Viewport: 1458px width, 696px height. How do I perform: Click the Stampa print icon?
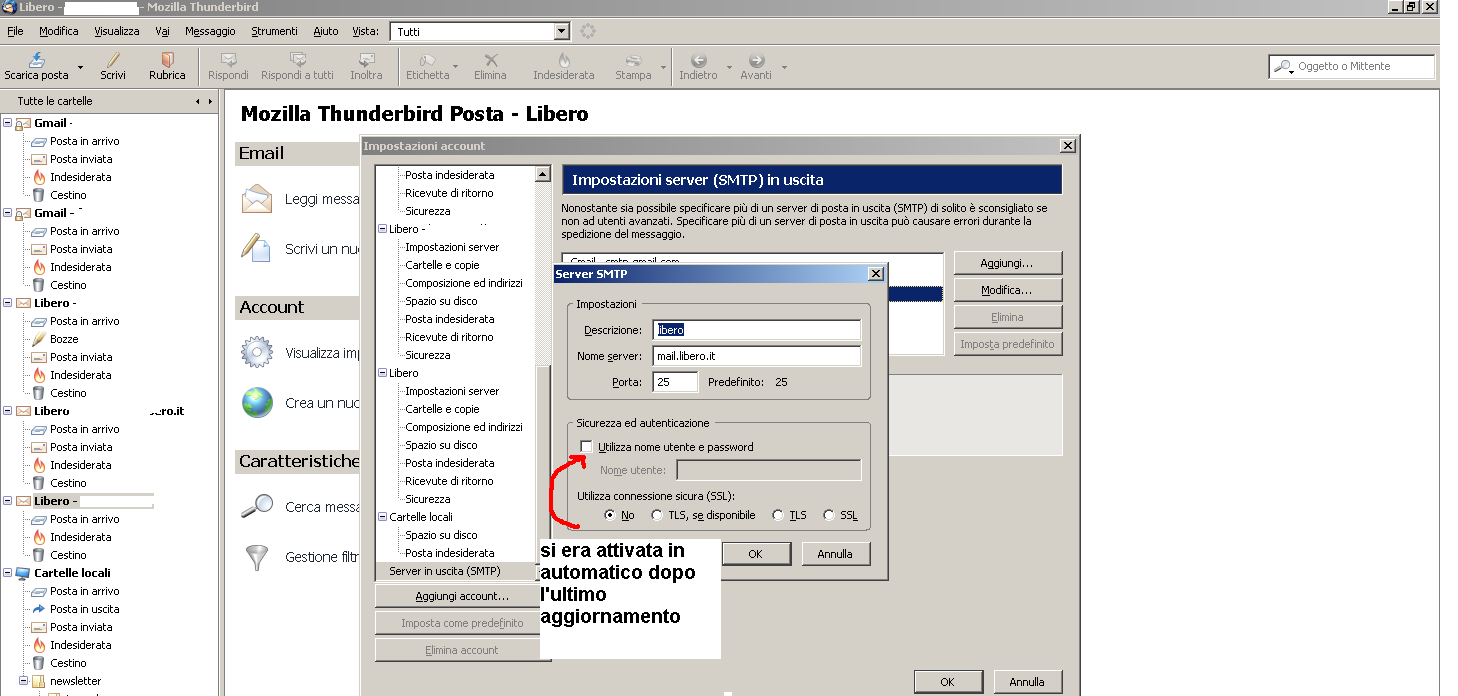(633, 59)
